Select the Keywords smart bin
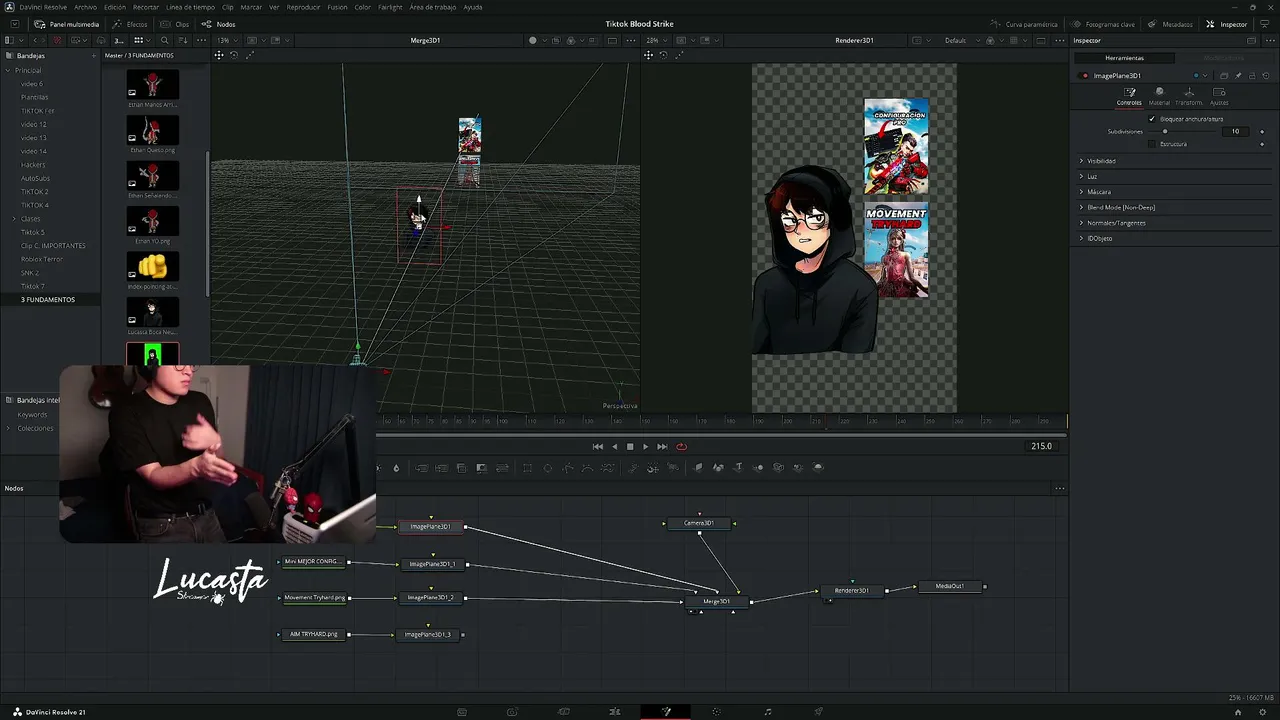 32,414
